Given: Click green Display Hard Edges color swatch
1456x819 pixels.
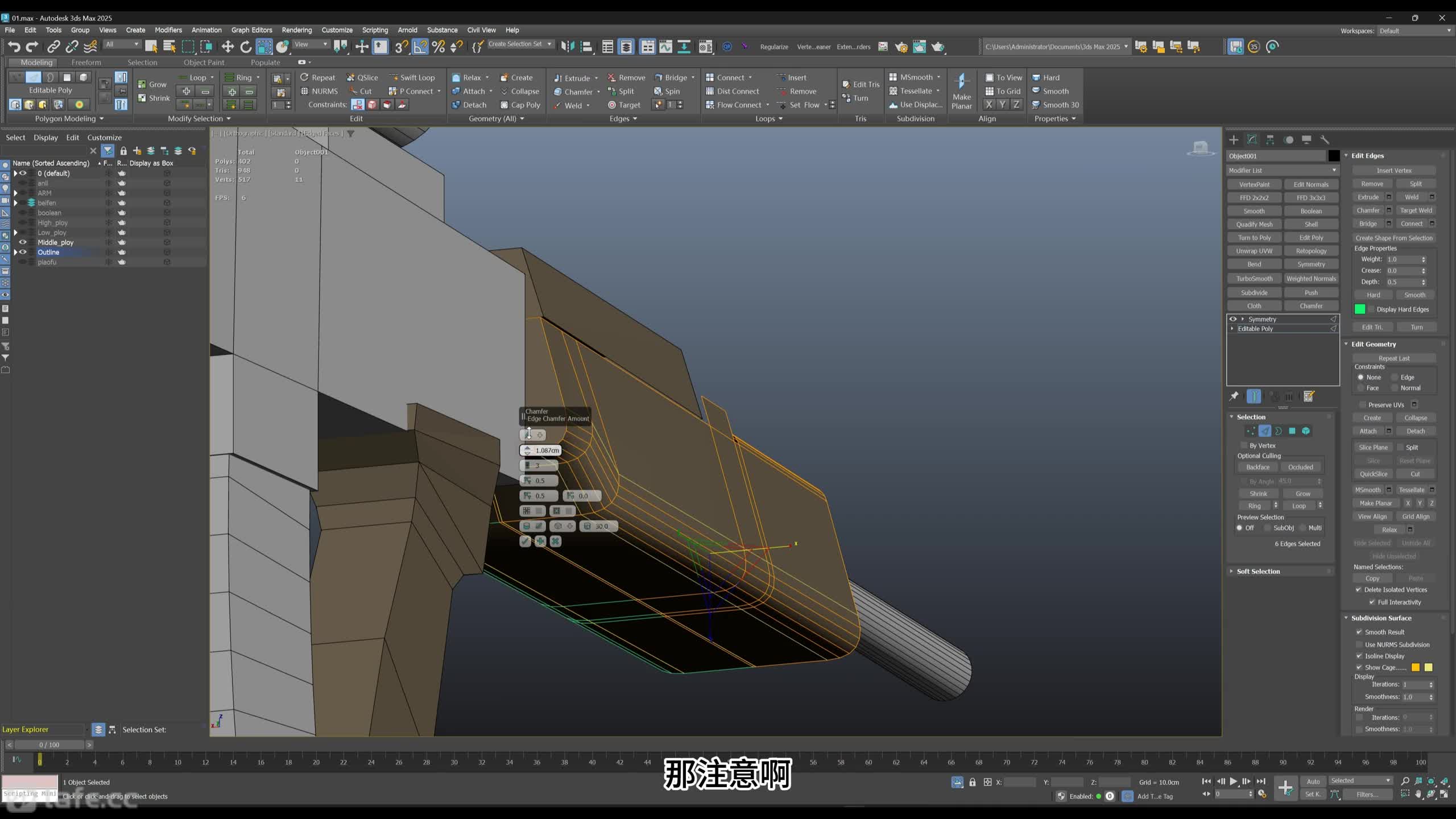Looking at the screenshot, I should [x=1360, y=309].
